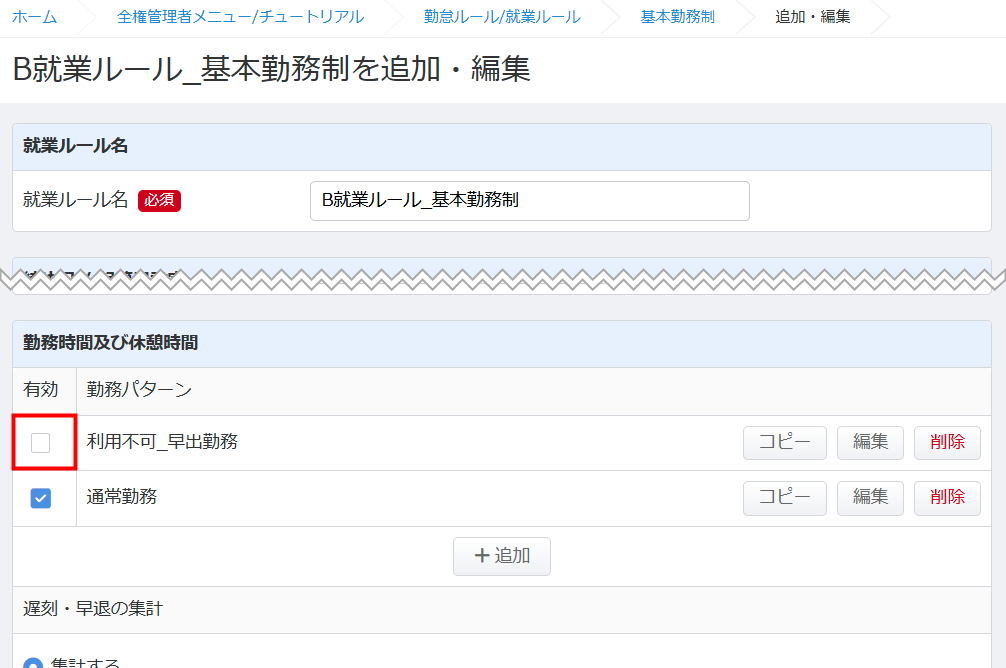The height and width of the screenshot is (668, 1006).
Task: Enable the 利用不可_早出勤務 checkbox
Action: coord(41,443)
